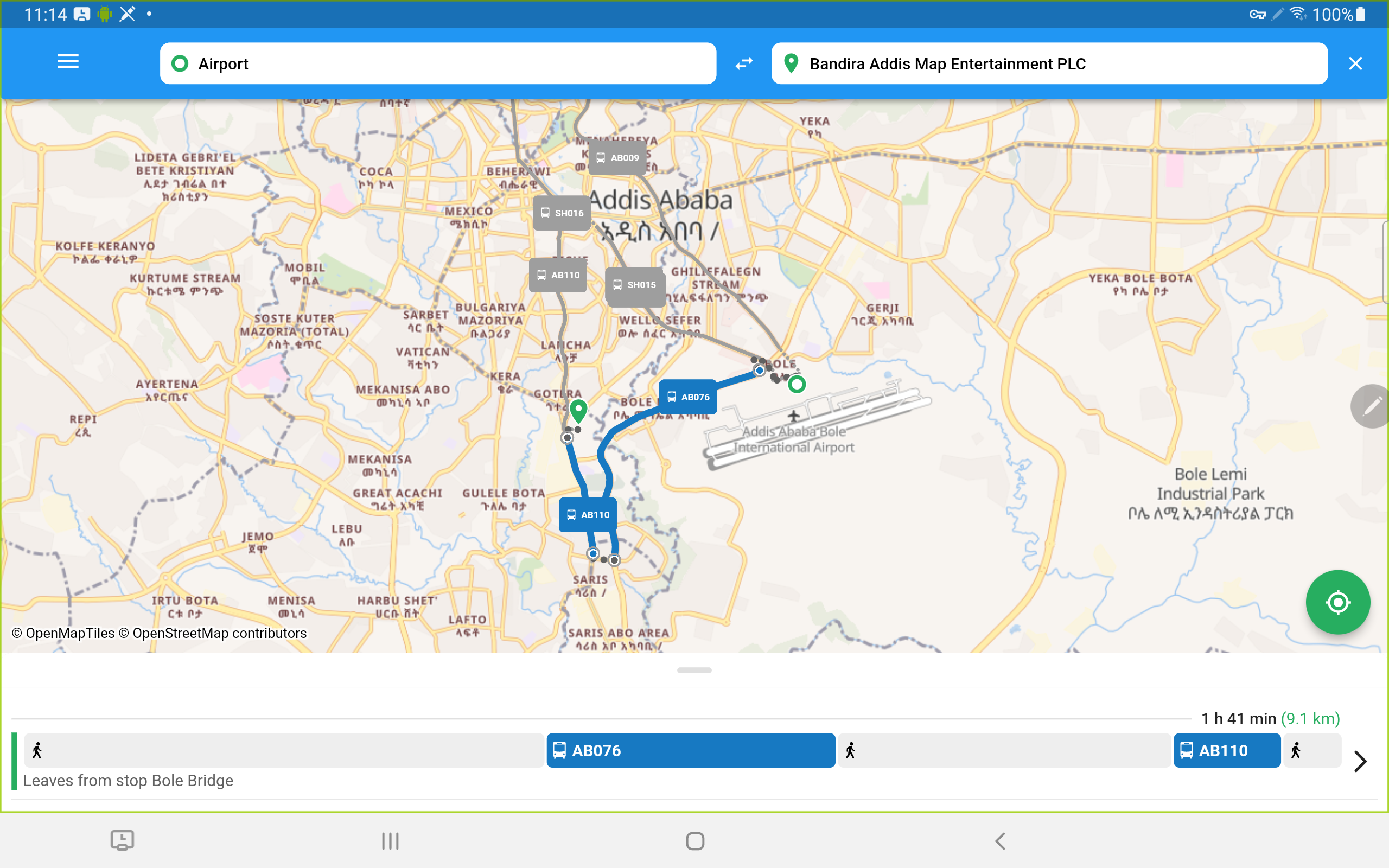Swap origin and destination fields

coord(744,63)
